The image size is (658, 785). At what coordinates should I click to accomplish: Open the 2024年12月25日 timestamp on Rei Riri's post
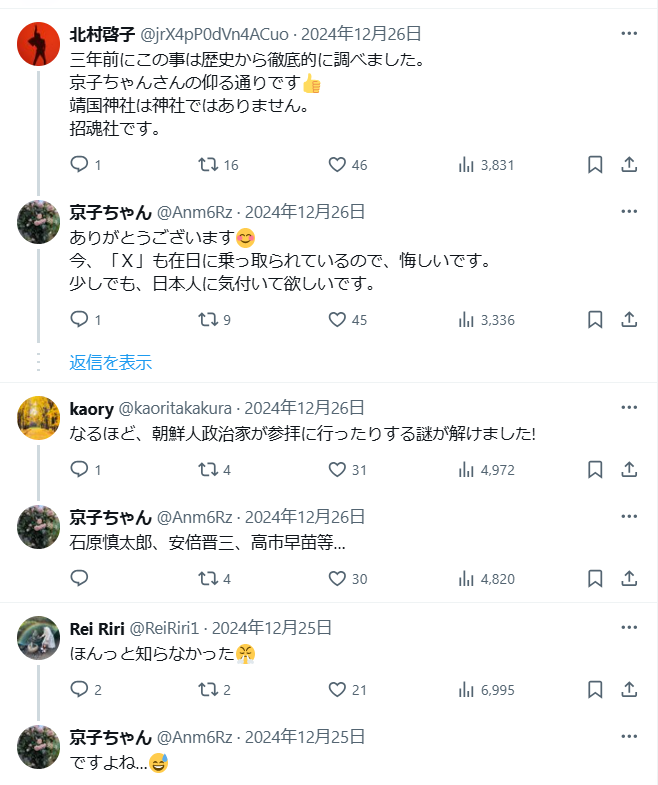[271, 628]
